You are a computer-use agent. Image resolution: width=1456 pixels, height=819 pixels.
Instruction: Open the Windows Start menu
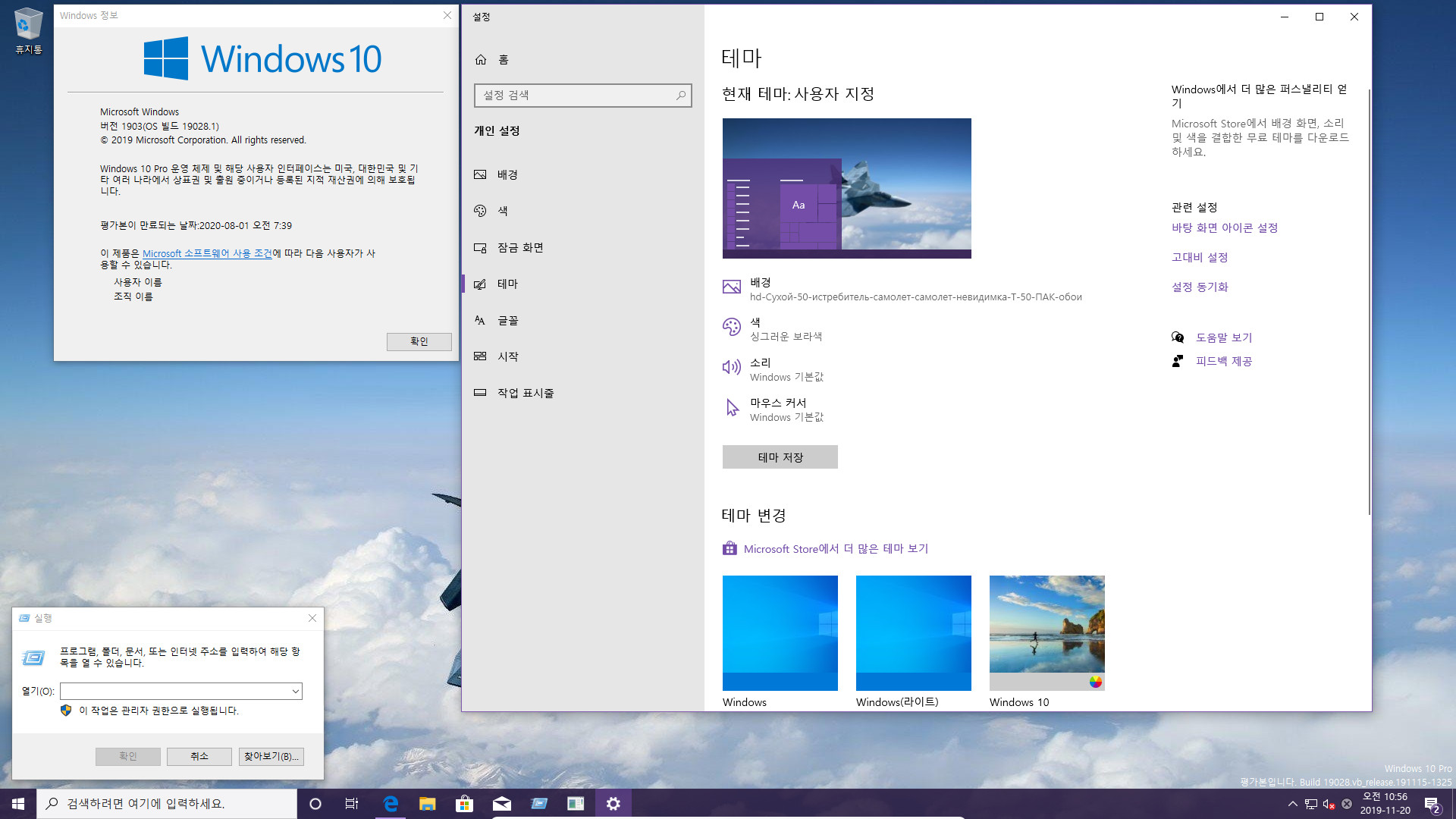tap(18, 804)
